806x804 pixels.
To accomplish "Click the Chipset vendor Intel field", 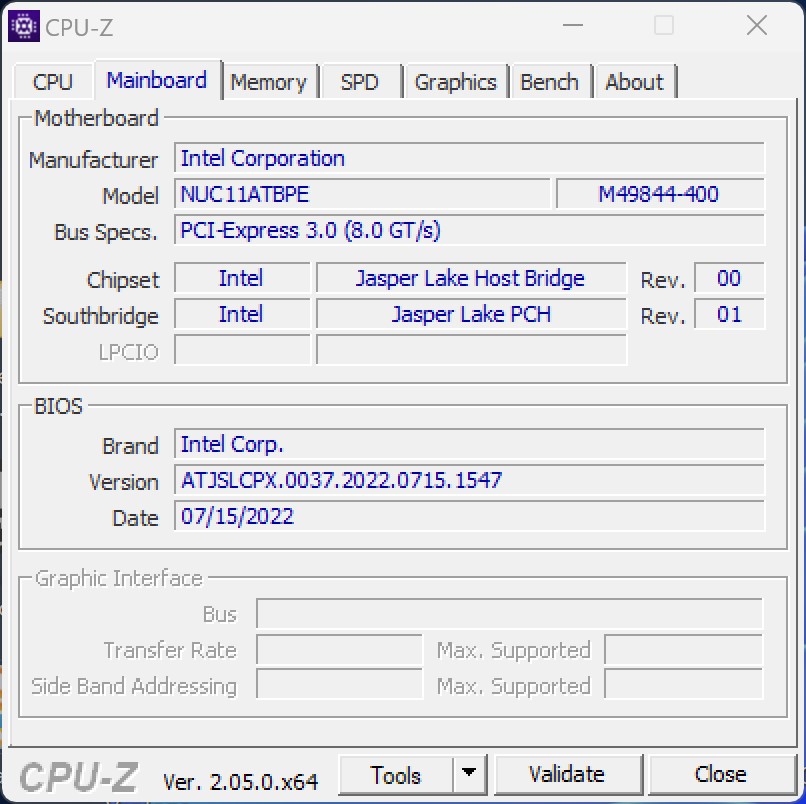I will pyautogui.click(x=242, y=278).
